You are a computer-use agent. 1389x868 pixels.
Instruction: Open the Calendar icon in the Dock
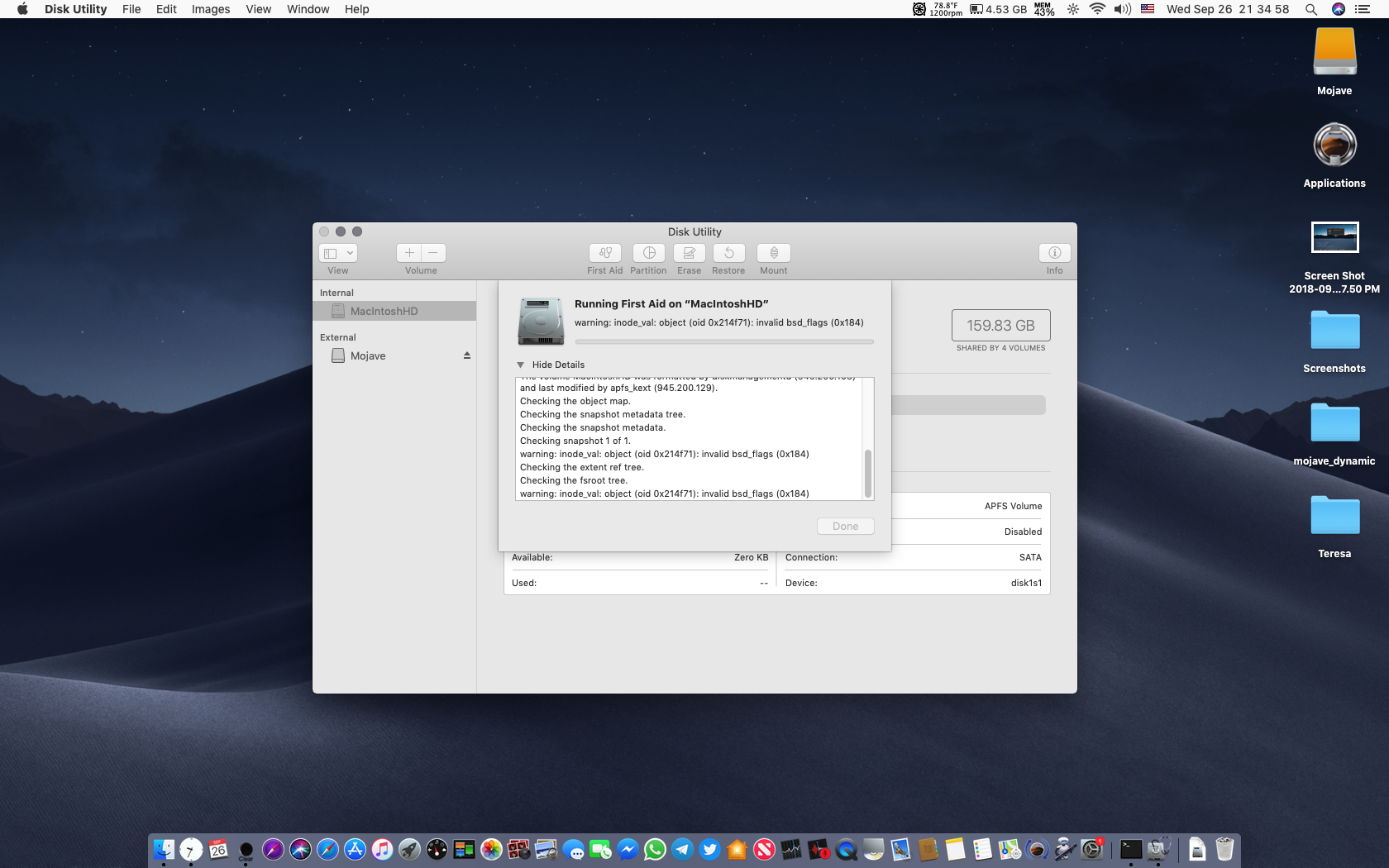coord(218,849)
